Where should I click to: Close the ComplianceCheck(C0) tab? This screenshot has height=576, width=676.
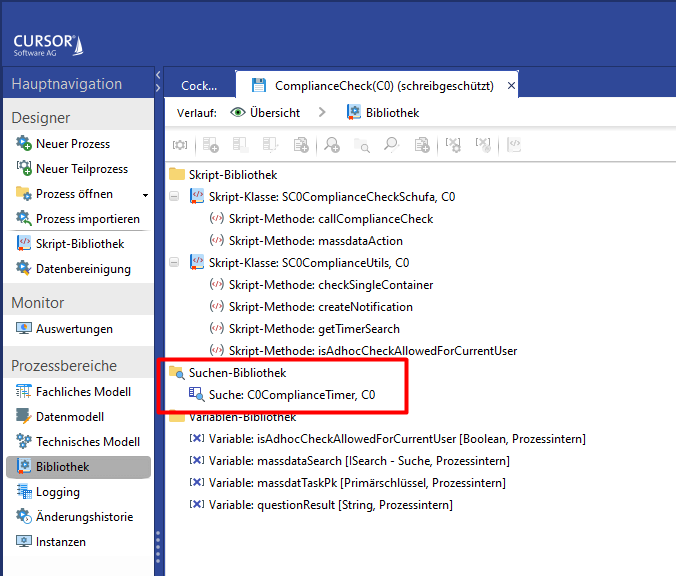511,86
